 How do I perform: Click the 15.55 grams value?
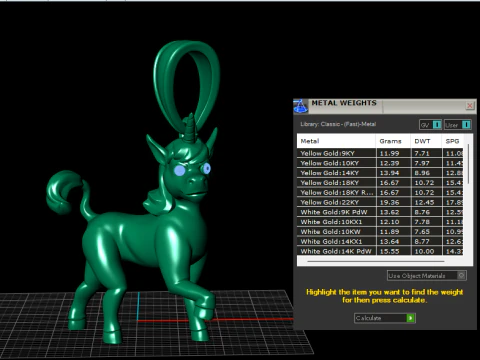point(389,251)
